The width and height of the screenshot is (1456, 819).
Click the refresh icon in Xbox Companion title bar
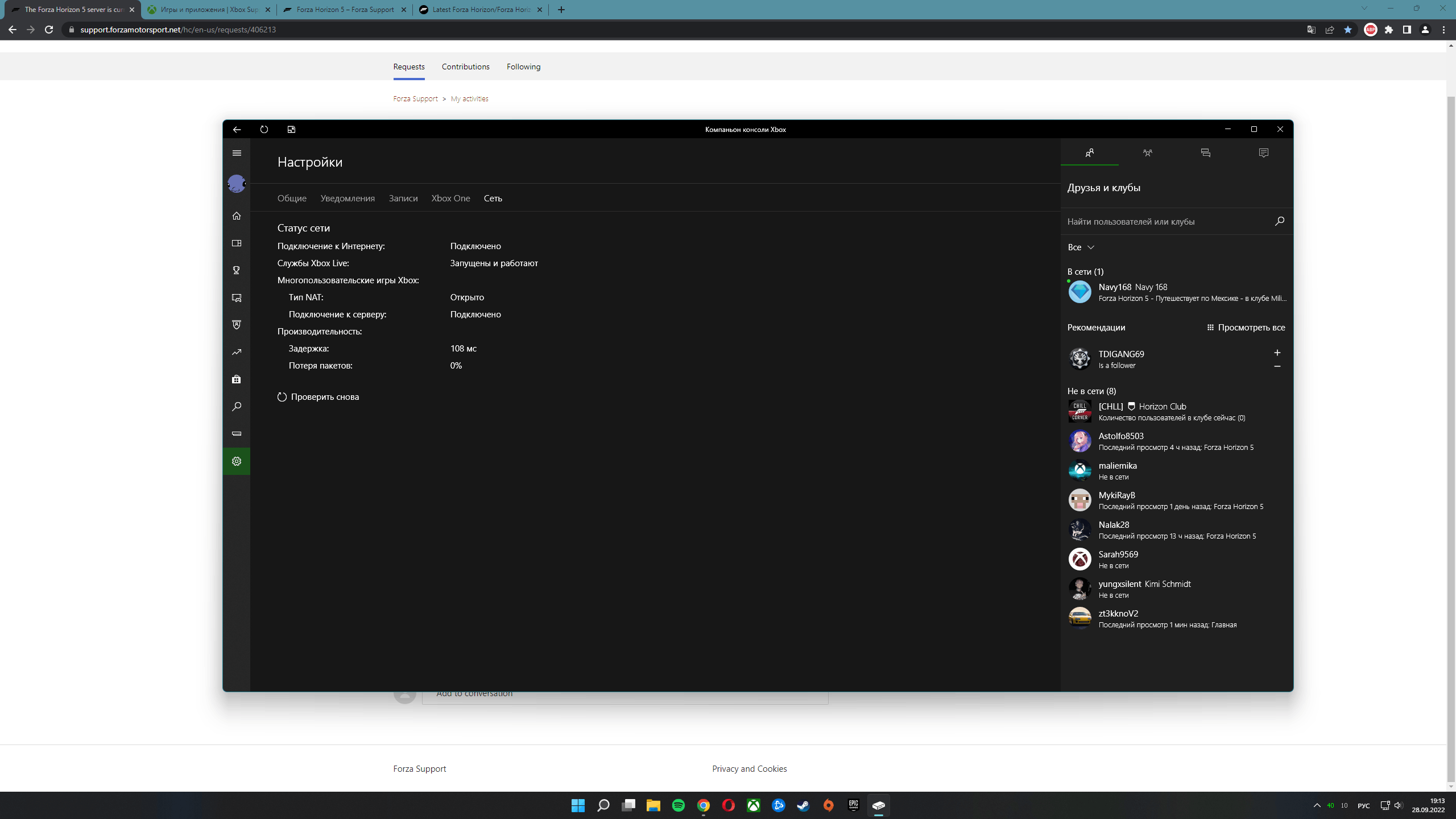pos(264,130)
